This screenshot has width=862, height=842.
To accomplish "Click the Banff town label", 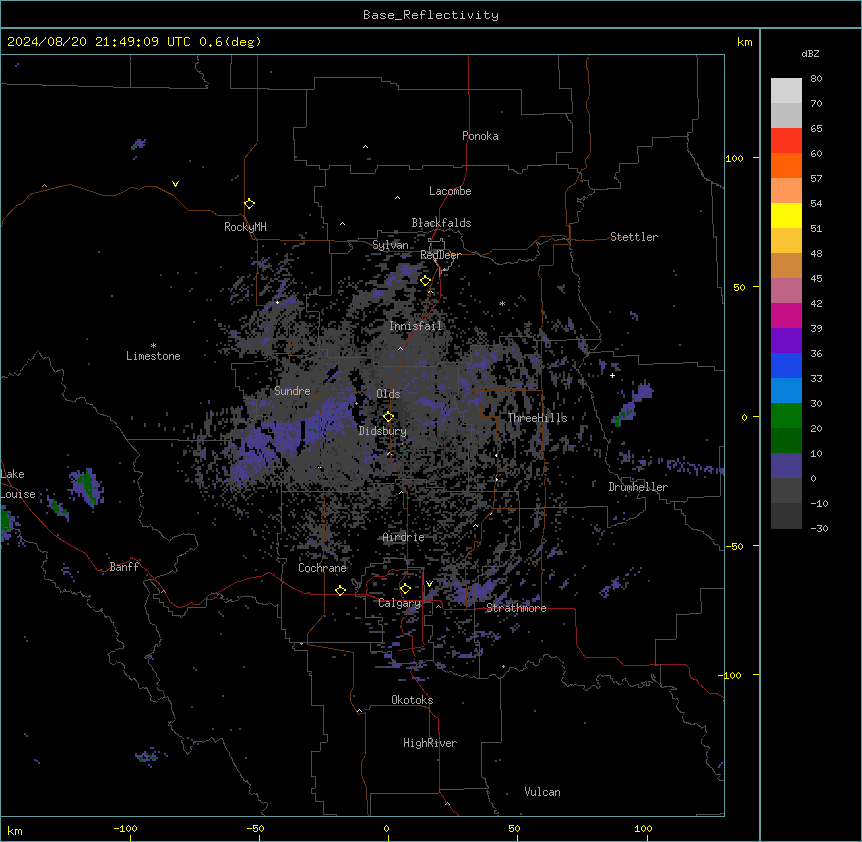I will point(124,567).
